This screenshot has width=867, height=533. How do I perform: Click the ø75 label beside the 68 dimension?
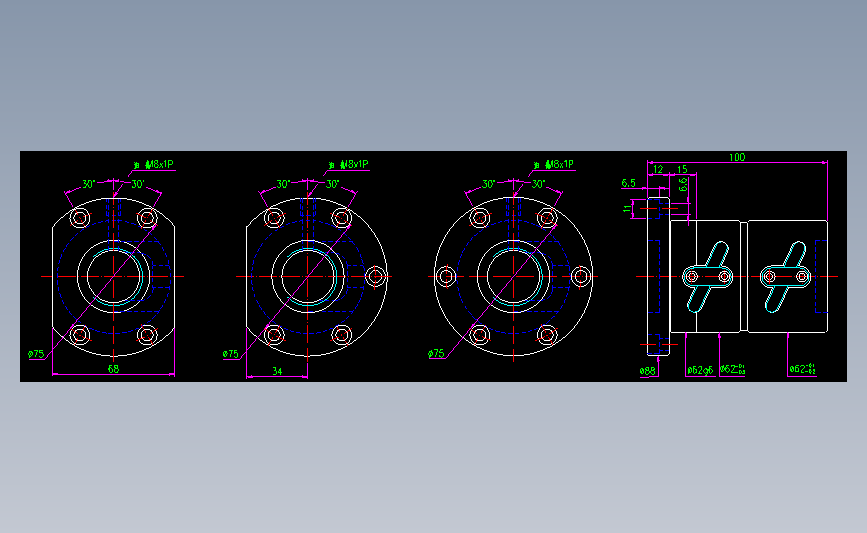pos(36,354)
